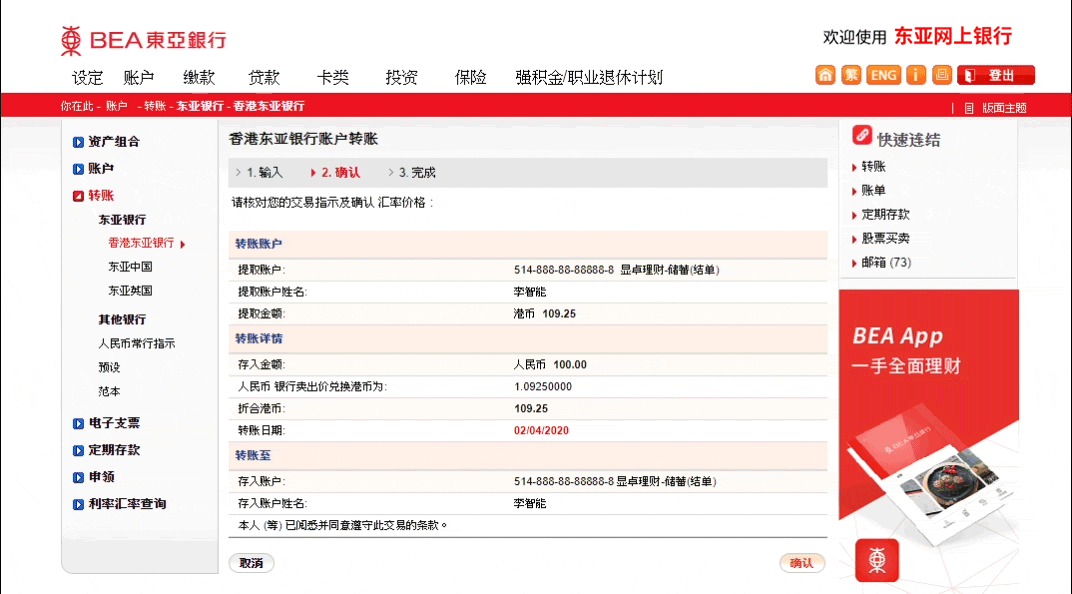
Task: Expand 电子支票 in the sidebar
Action: (x=107, y=423)
